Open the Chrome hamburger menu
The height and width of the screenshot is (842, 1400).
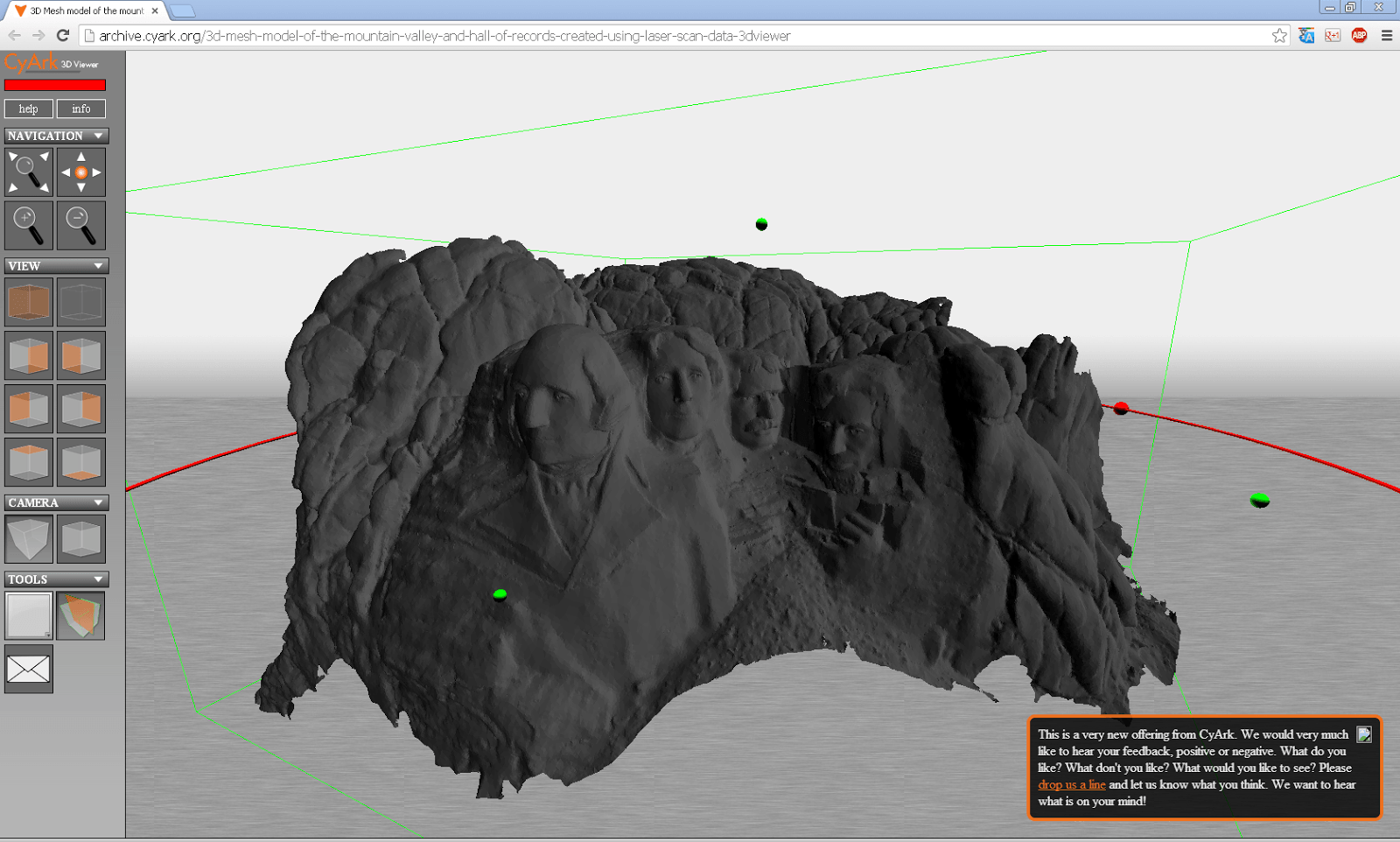pos(1387,36)
